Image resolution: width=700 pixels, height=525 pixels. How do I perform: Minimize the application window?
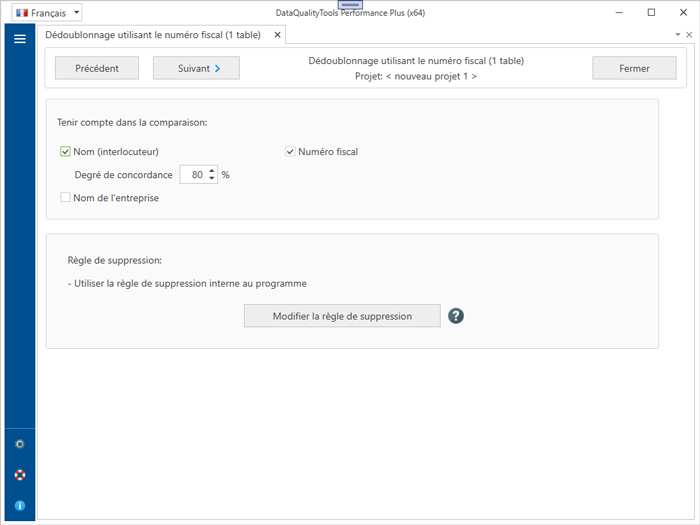pyautogui.click(x=619, y=12)
